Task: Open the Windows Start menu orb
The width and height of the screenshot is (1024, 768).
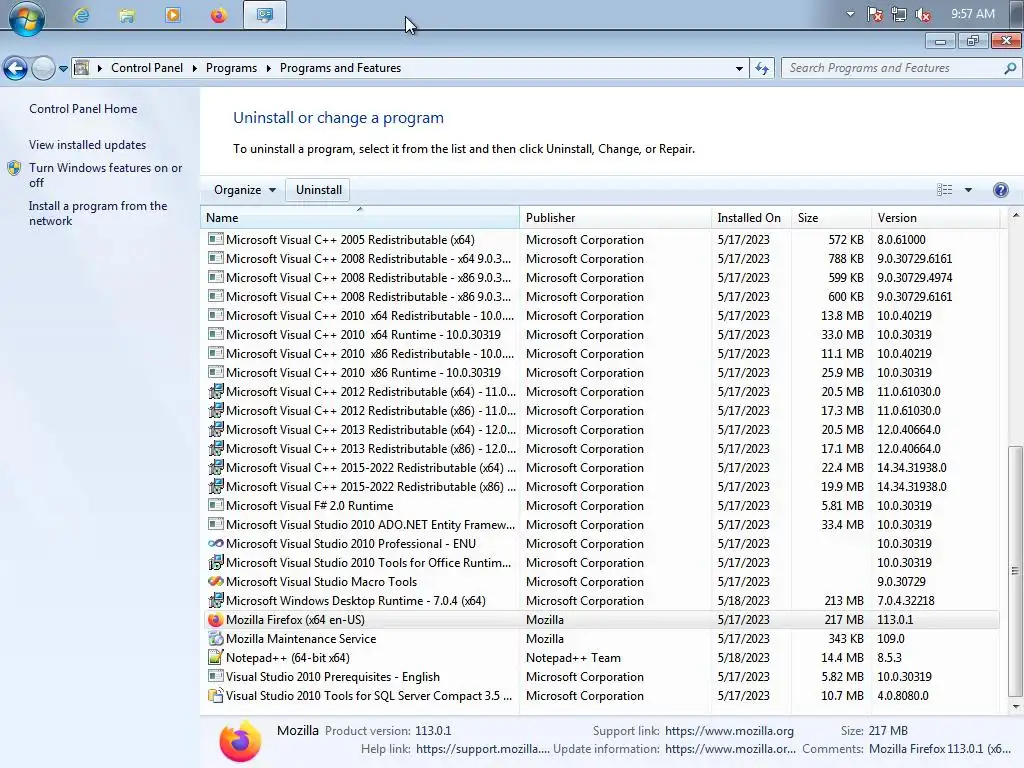Action: (x=27, y=17)
